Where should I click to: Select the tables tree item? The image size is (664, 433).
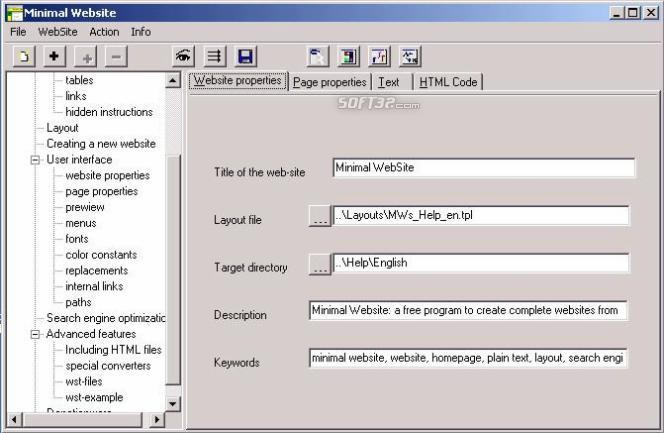click(79, 80)
